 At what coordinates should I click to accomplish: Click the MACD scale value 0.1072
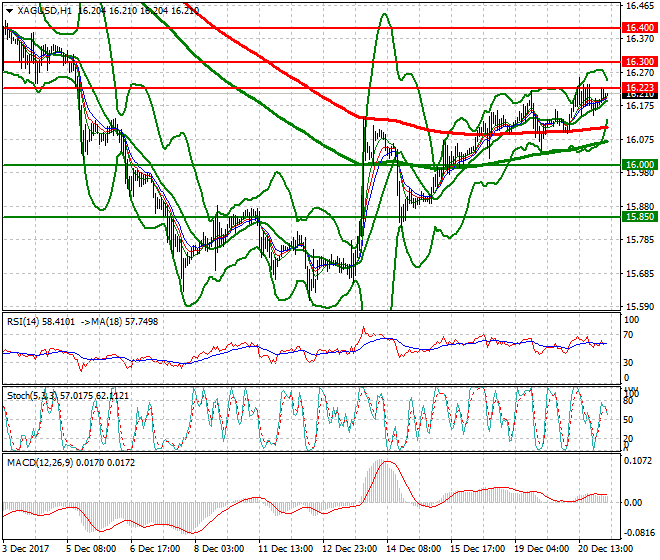click(x=639, y=461)
